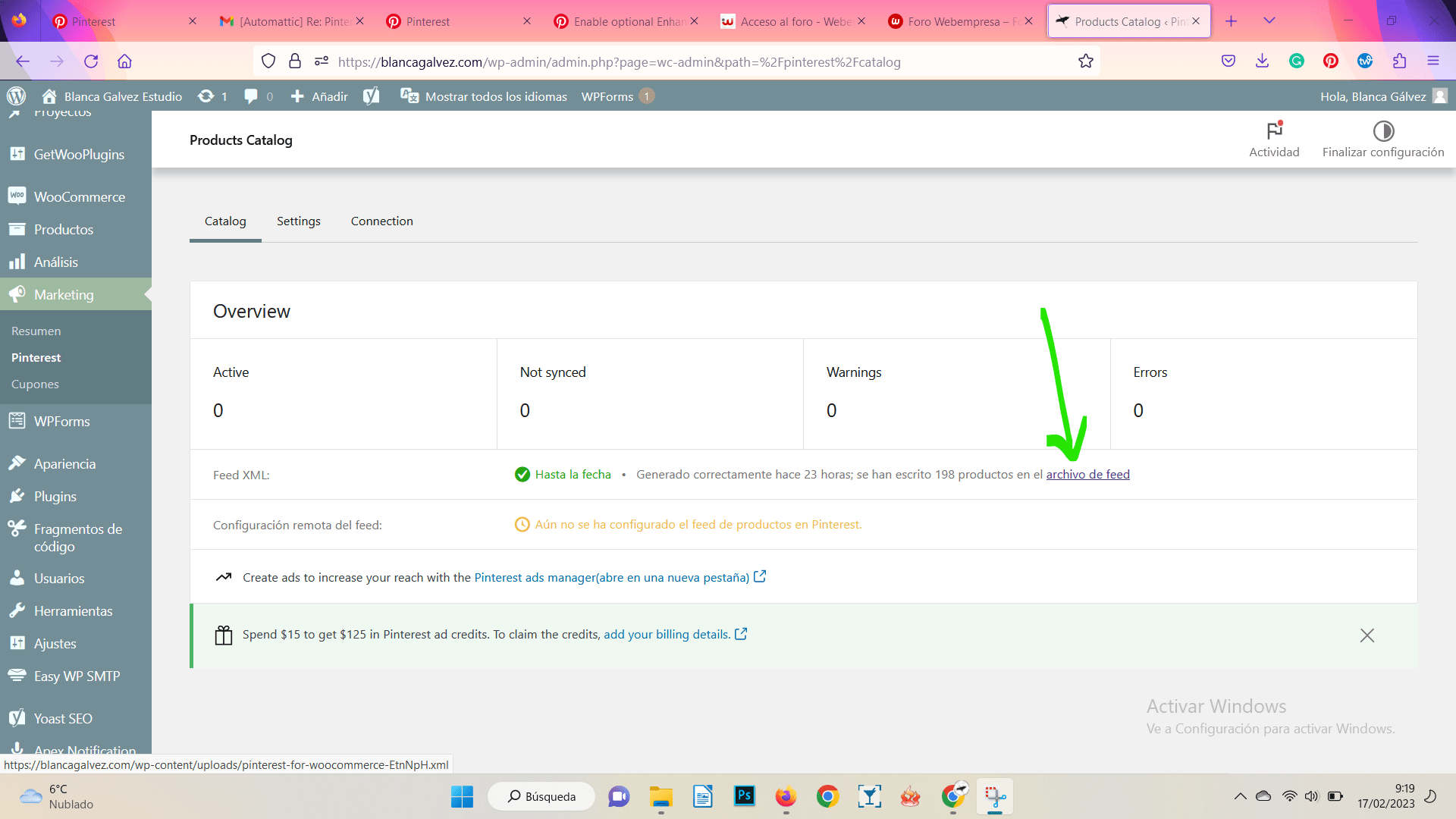
Task: Switch to the Connection tab
Action: tap(382, 221)
